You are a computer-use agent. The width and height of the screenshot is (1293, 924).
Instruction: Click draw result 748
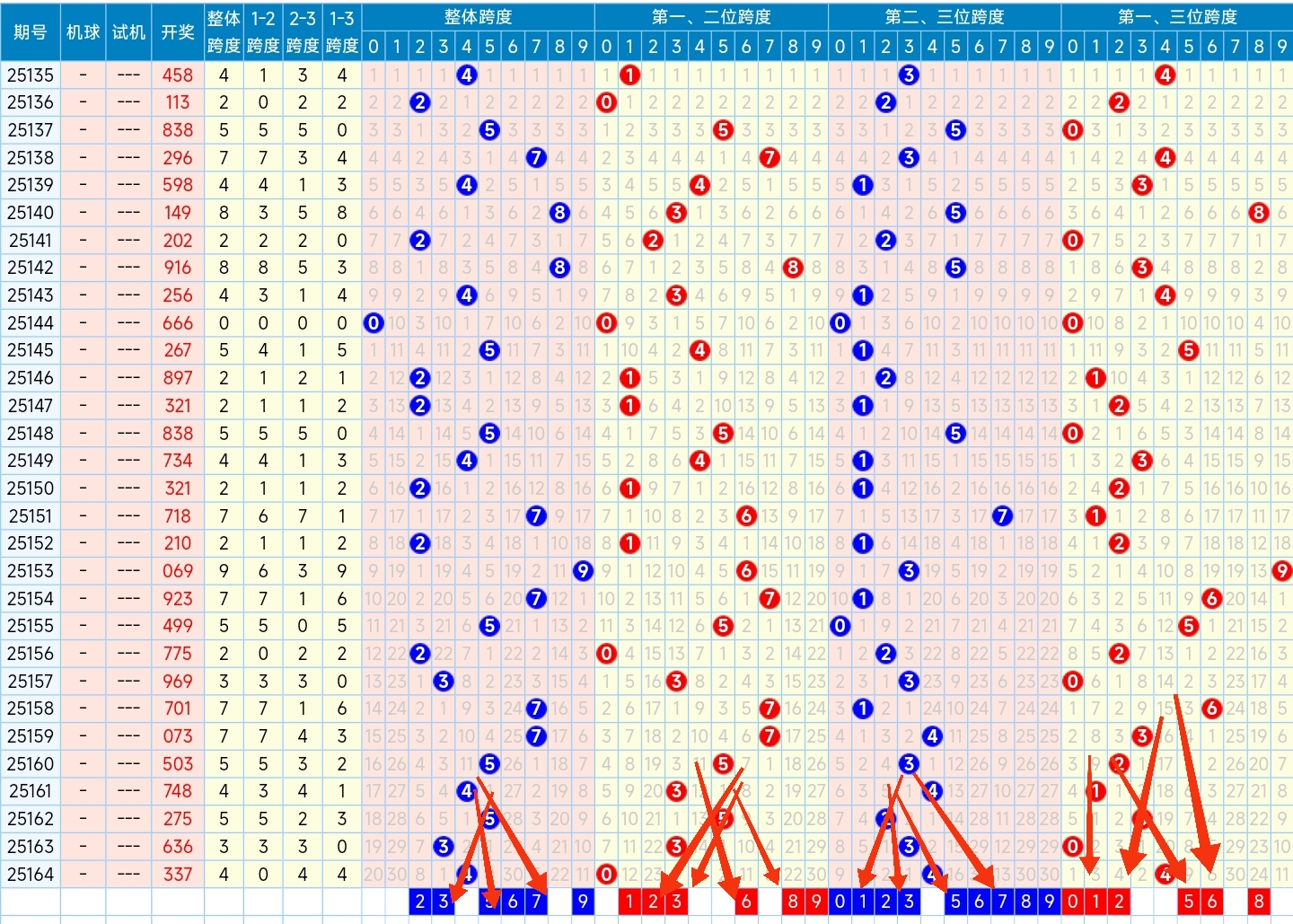pos(178,791)
